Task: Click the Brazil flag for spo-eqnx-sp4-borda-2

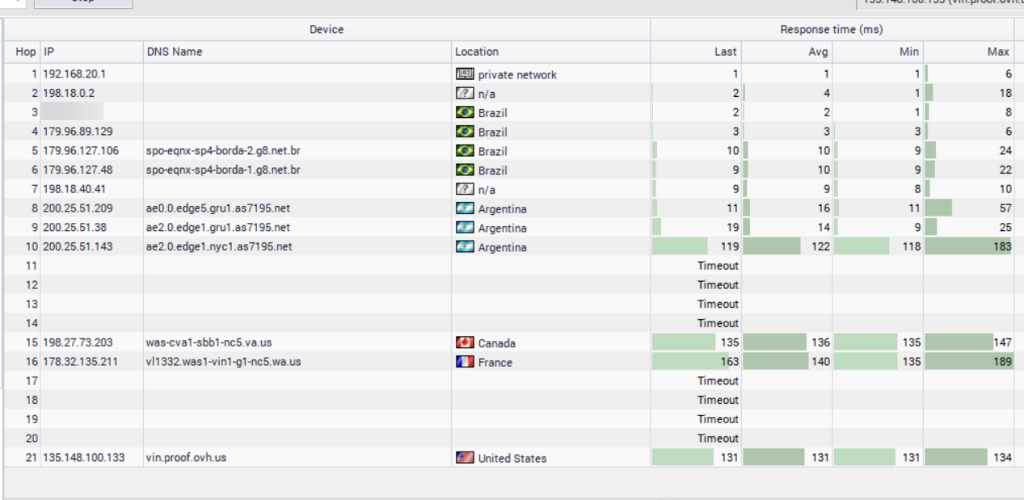Action: 464,151
